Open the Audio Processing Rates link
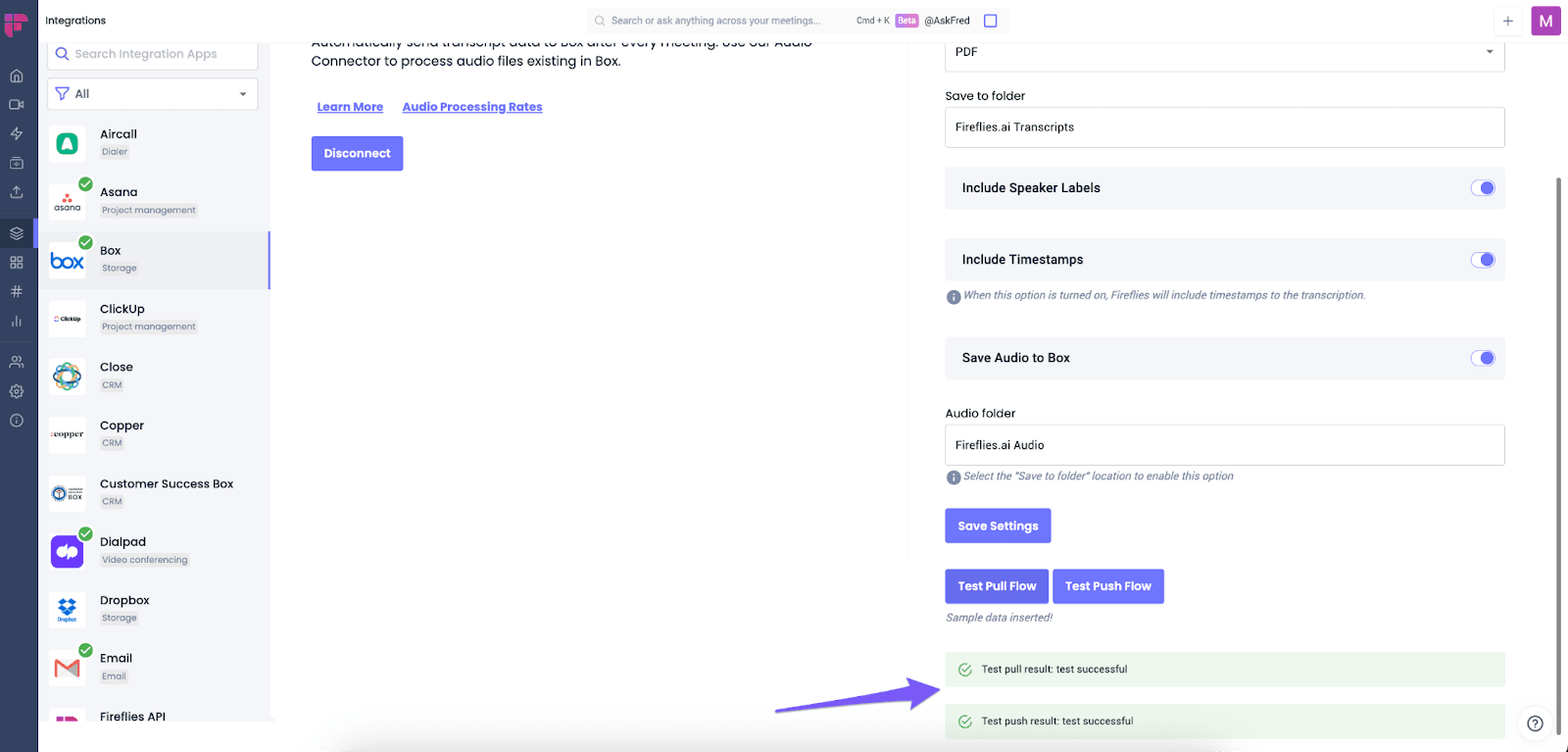Image resolution: width=1568 pixels, height=752 pixels. pyautogui.click(x=471, y=107)
